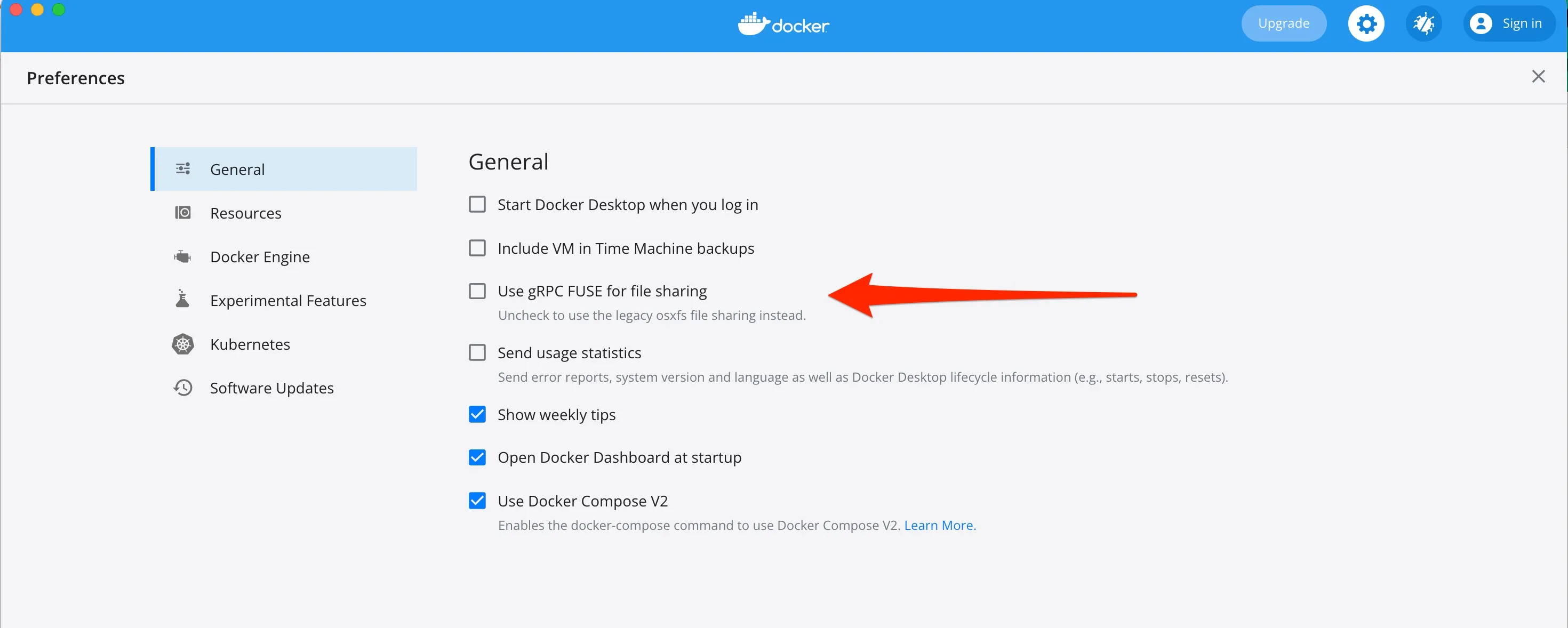Enable Start Docker Desktop when you log in
Image resolution: width=1568 pixels, height=628 pixels.
477,205
